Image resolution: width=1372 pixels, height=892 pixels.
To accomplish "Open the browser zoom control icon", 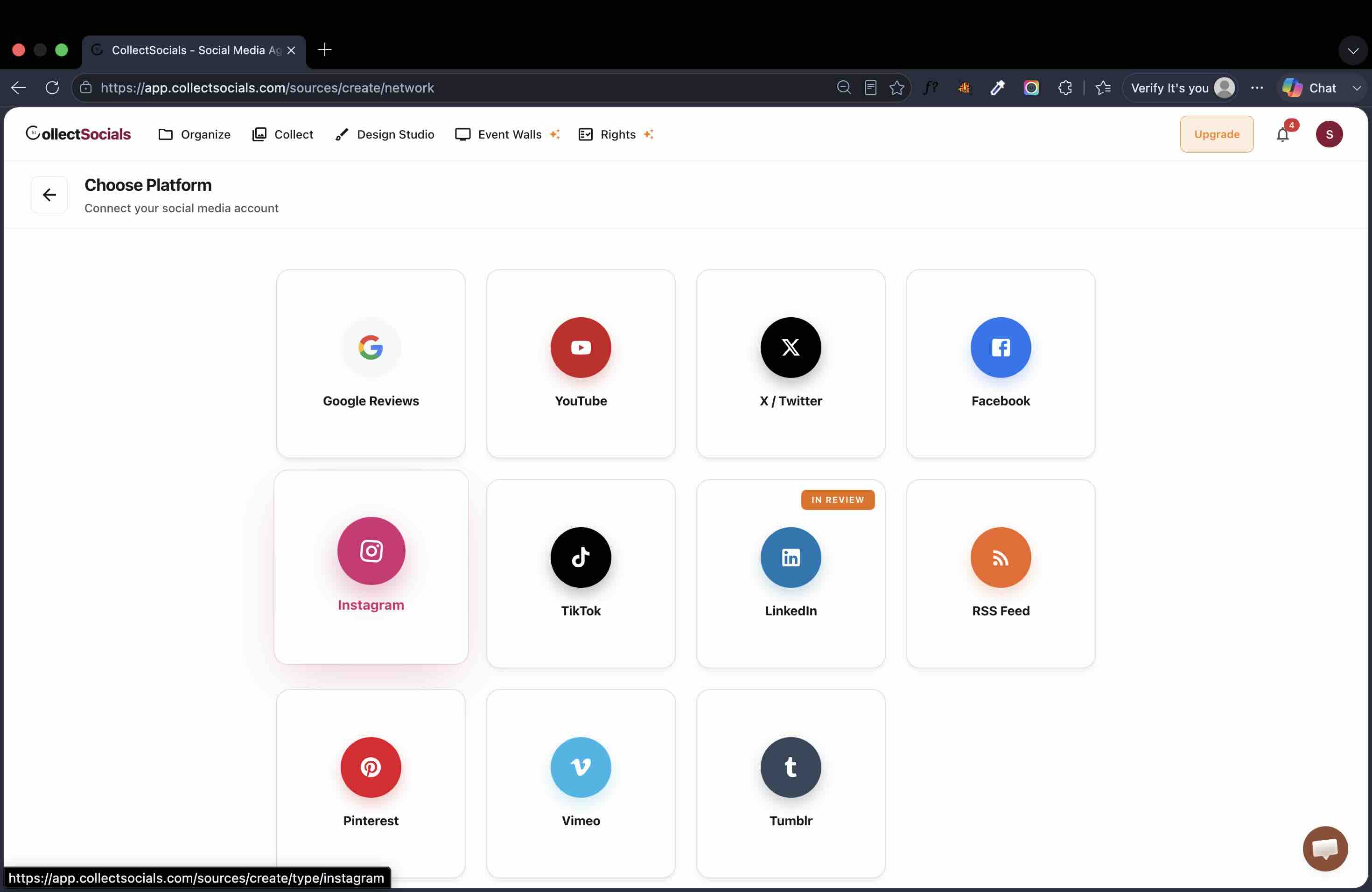I will 843,88.
